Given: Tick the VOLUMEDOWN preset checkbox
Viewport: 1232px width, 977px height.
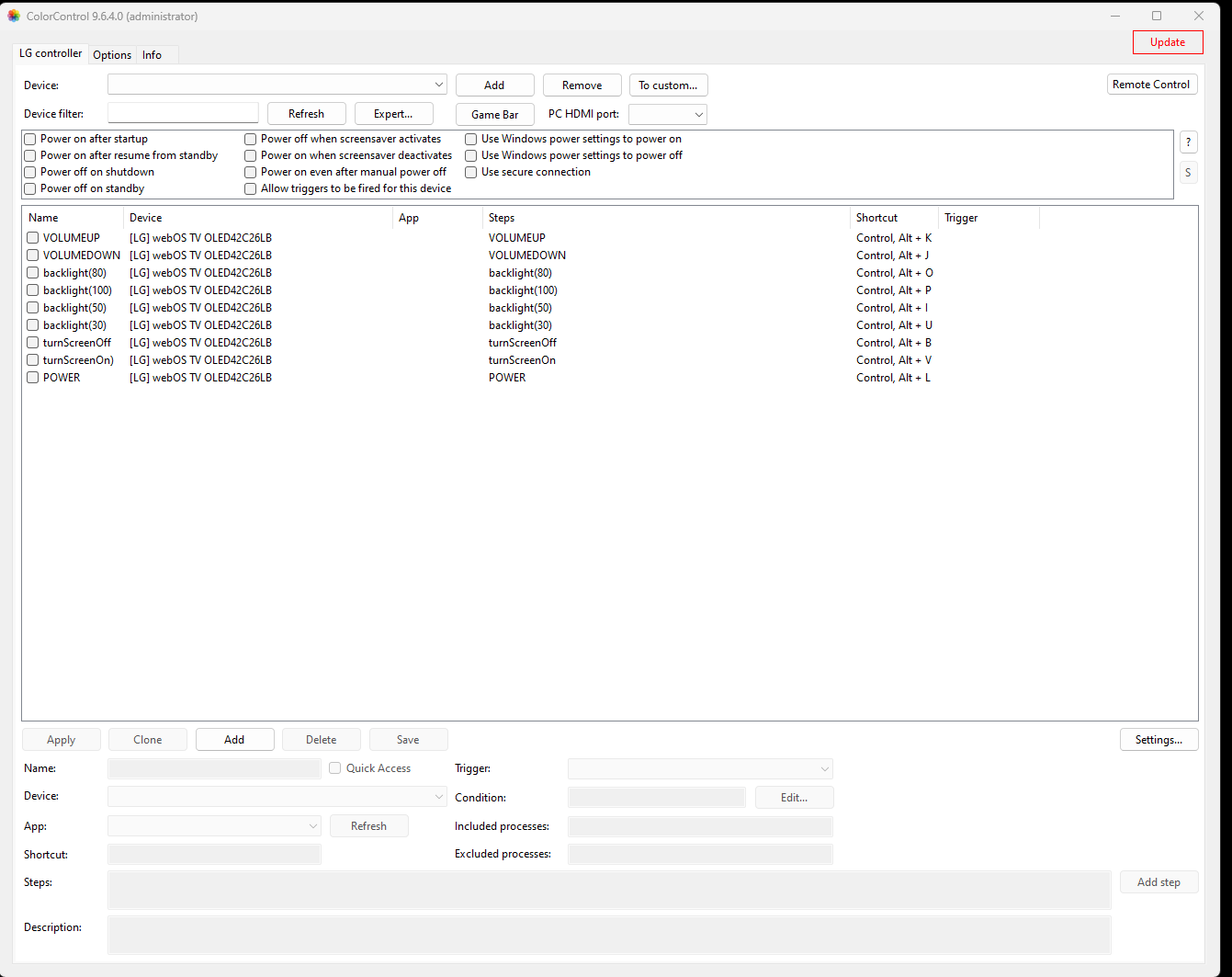Looking at the screenshot, I should [x=33, y=256].
